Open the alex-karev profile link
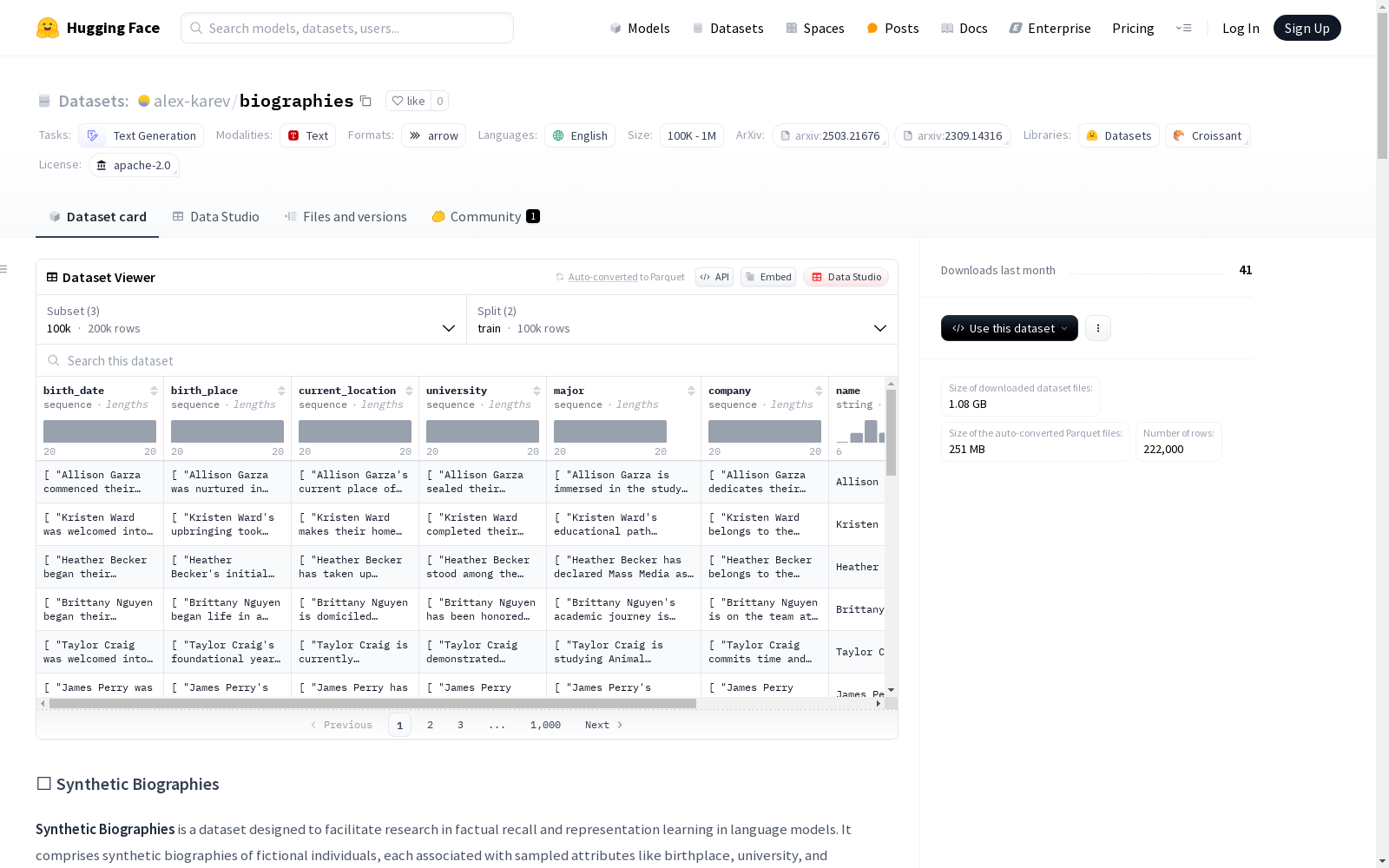The height and width of the screenshot is (868, 1389). [x=192, y=101]
